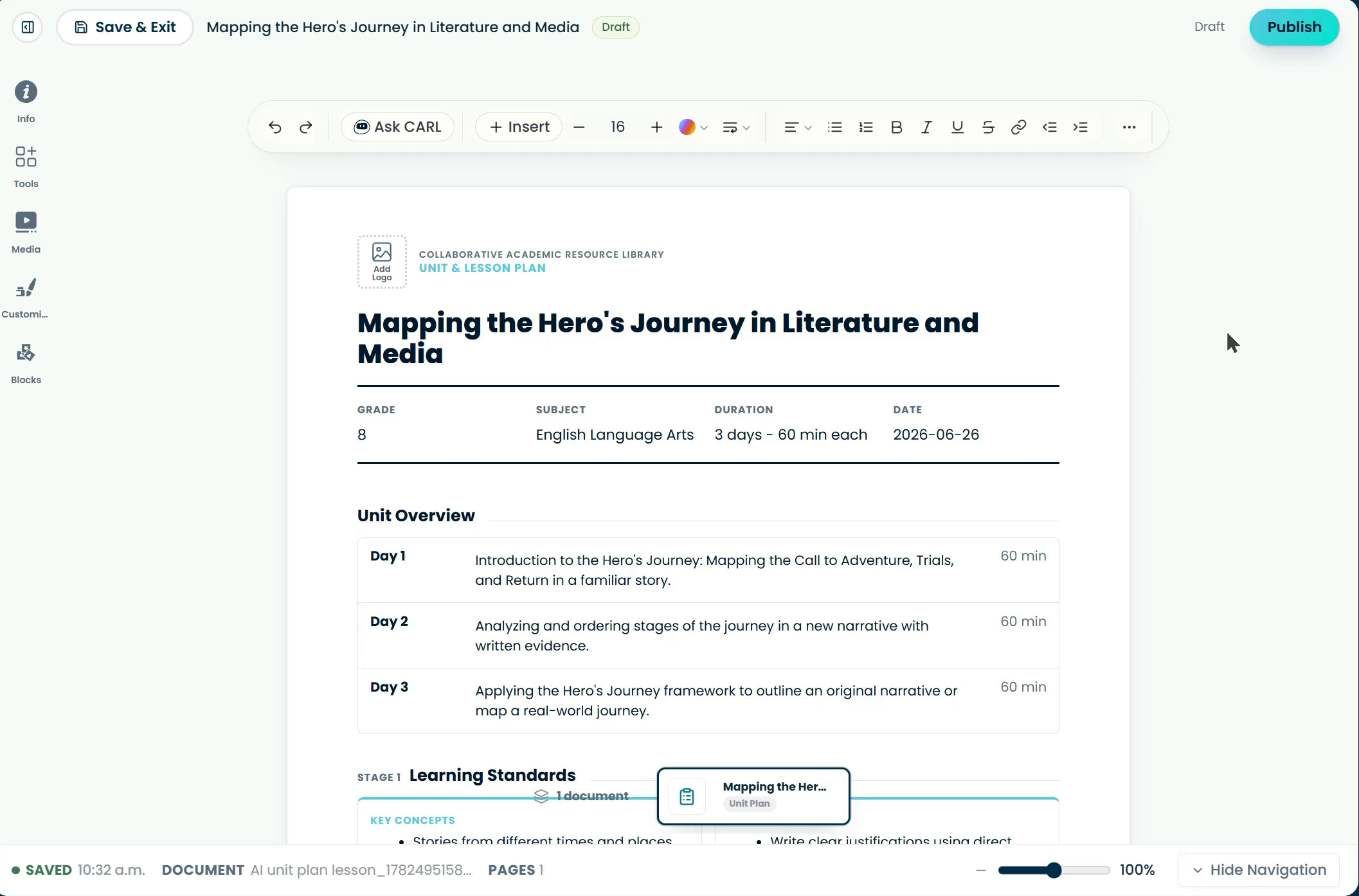Screen dimensions: 1359x896
Task: Click the Draft badge beside the title
Action: pos(615,27)
